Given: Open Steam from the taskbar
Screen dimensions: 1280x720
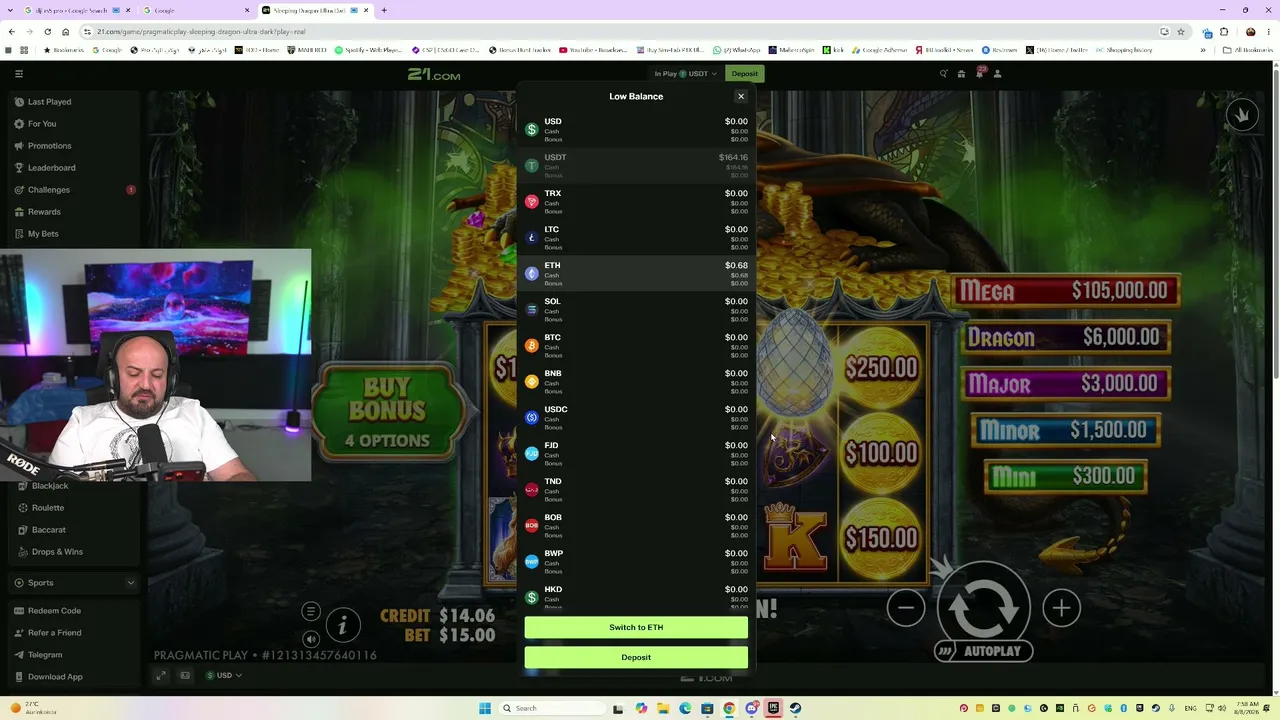Looking at the screenshot, I should click(795, 708).
